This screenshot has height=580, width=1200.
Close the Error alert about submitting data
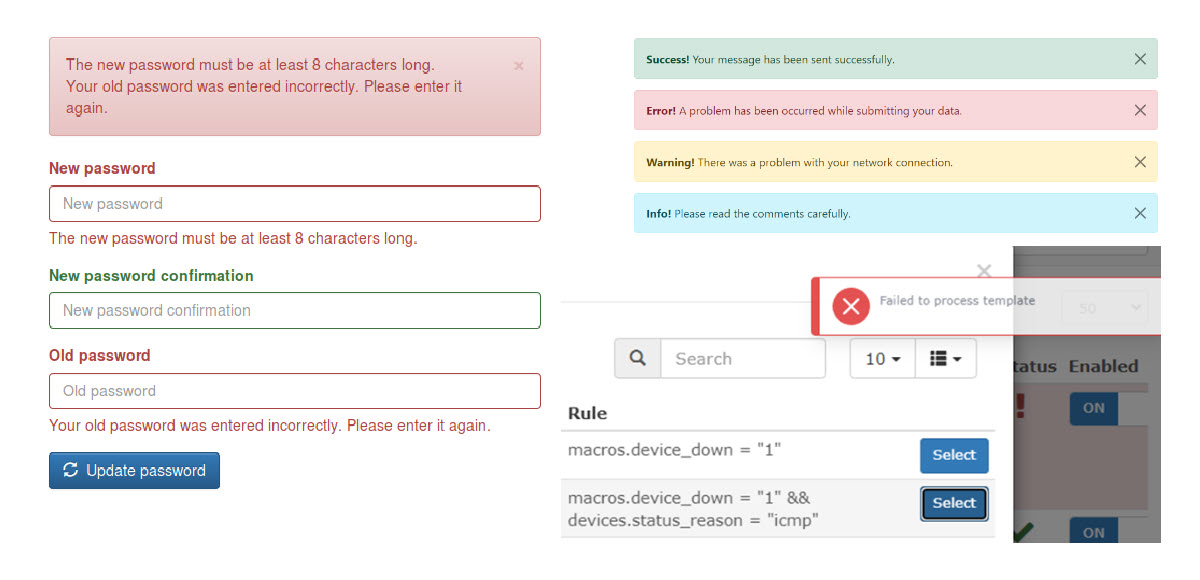(1140, 110)
